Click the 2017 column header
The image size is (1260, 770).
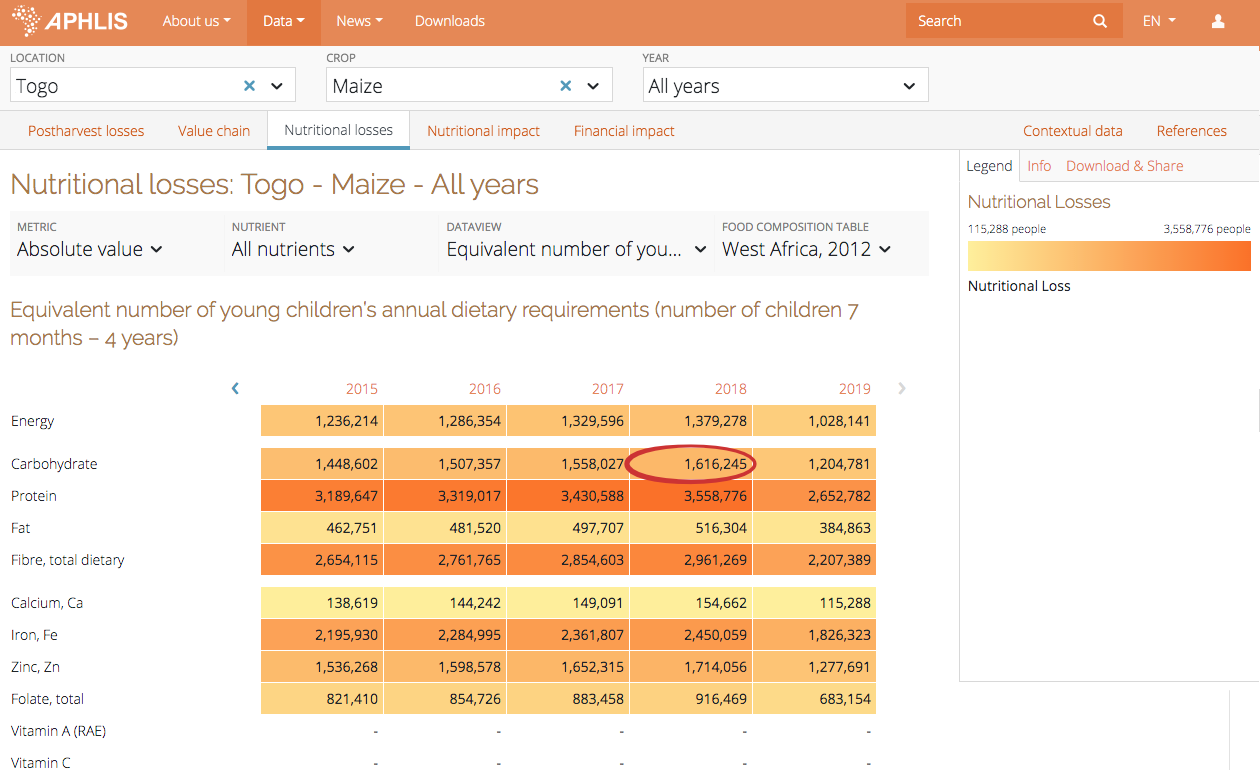pyautogui.click(x=608, y=389)
